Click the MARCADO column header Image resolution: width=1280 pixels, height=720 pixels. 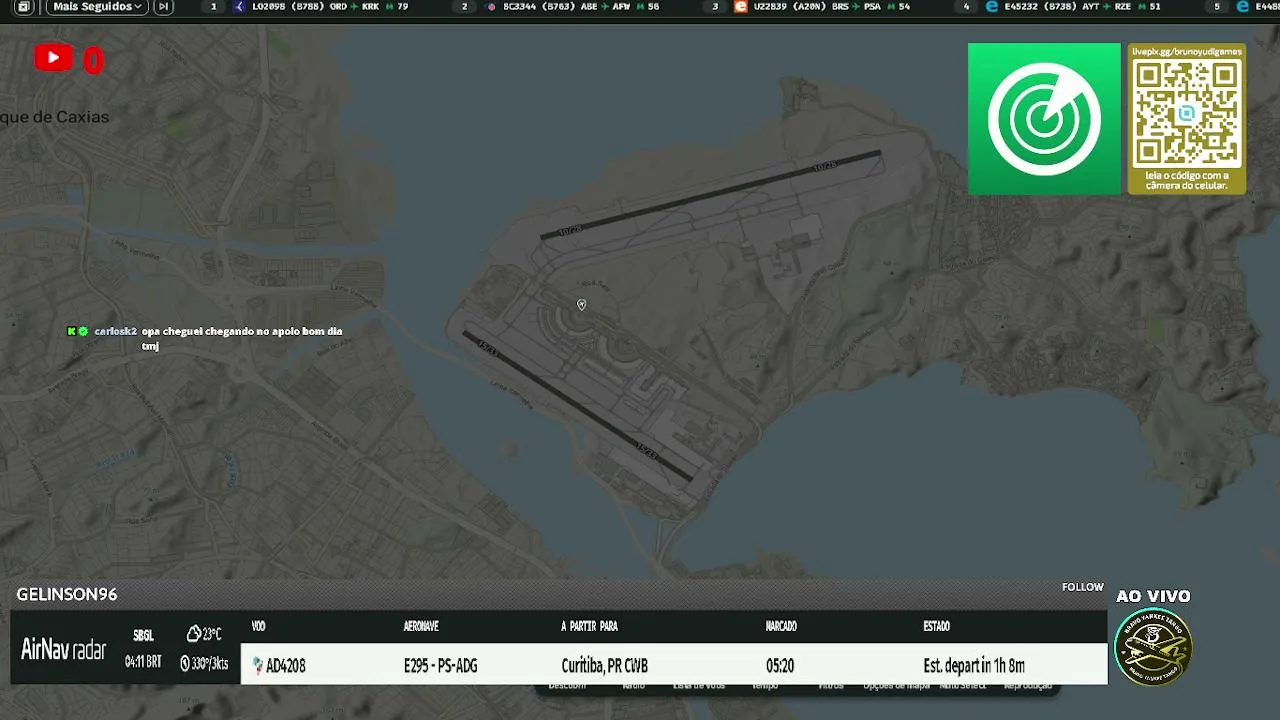point(781,626)
